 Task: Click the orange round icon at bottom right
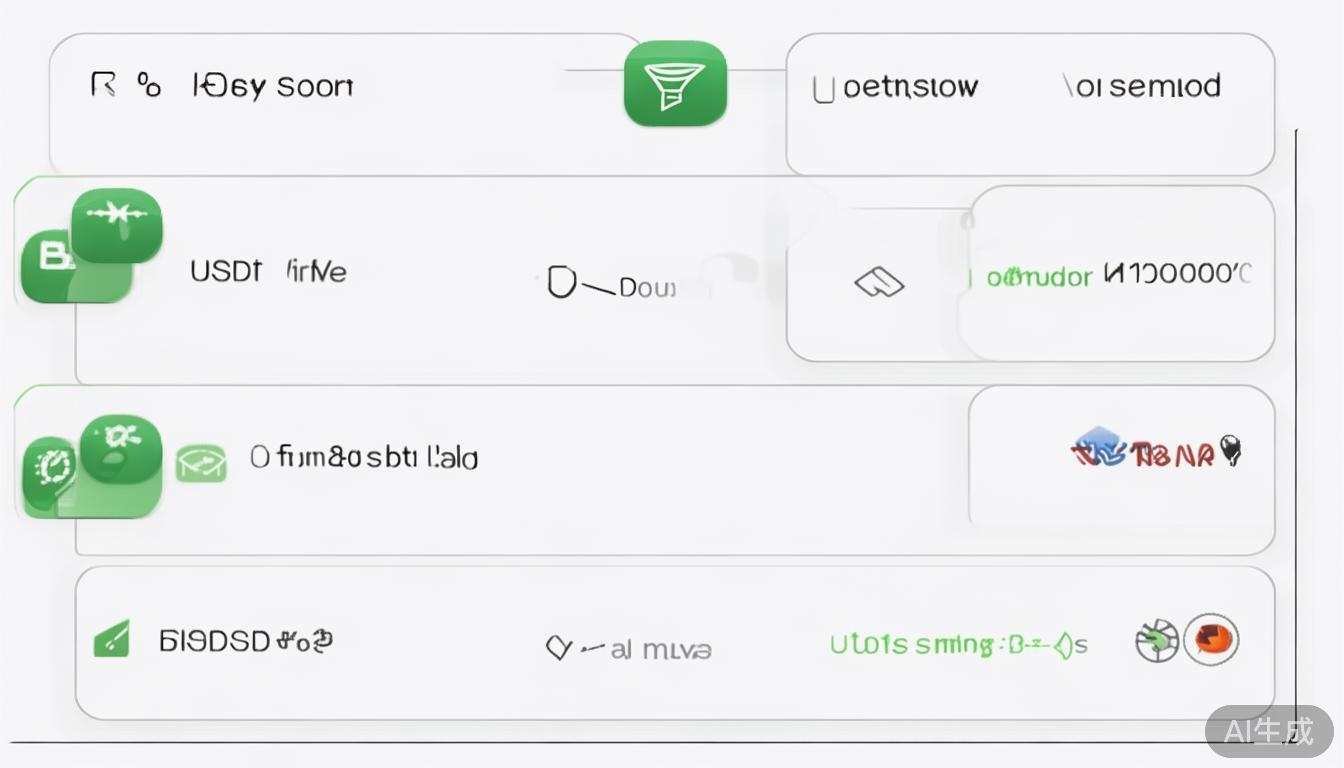(1212, 639)
